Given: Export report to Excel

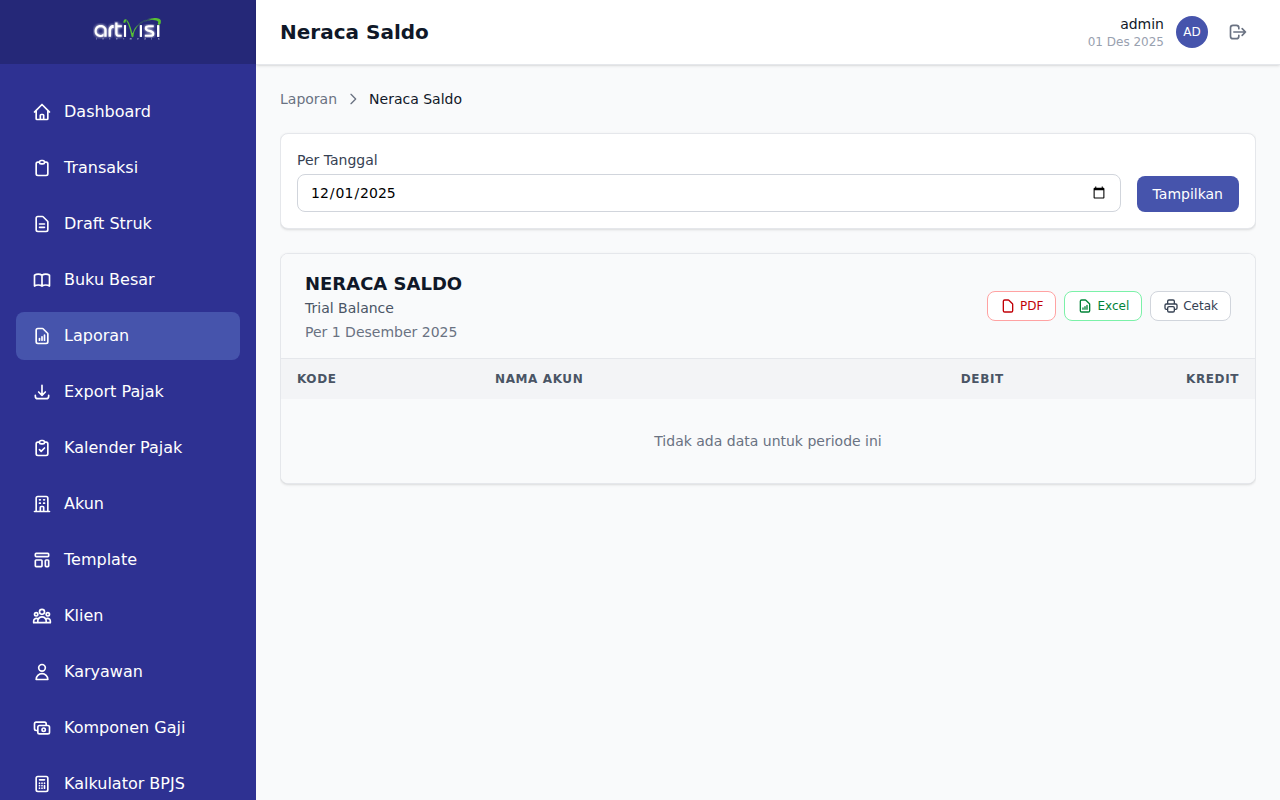Looking at the screenshot, I should [x=1102, y=306].
